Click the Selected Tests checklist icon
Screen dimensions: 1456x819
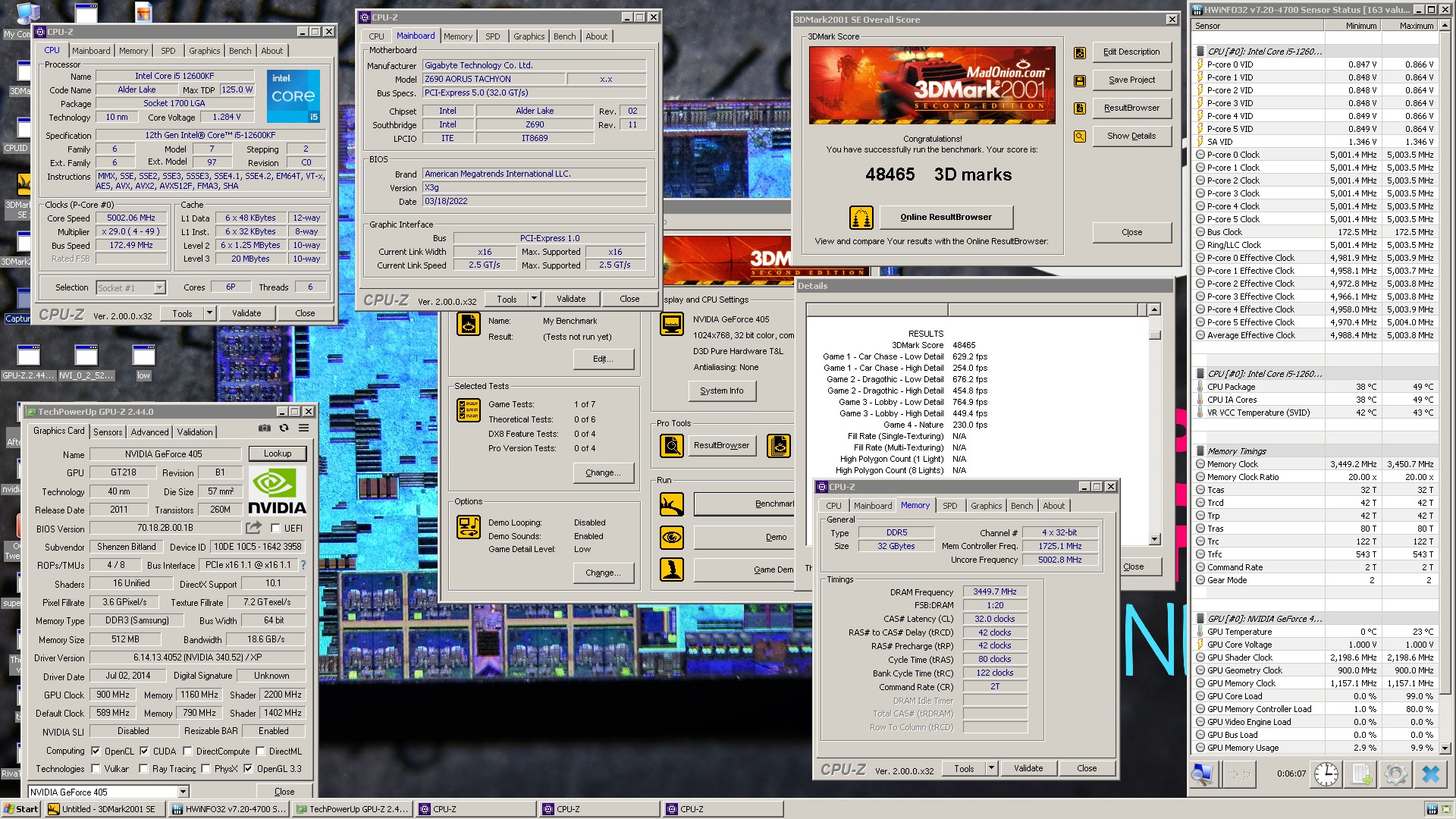click(x=469, y=410)
